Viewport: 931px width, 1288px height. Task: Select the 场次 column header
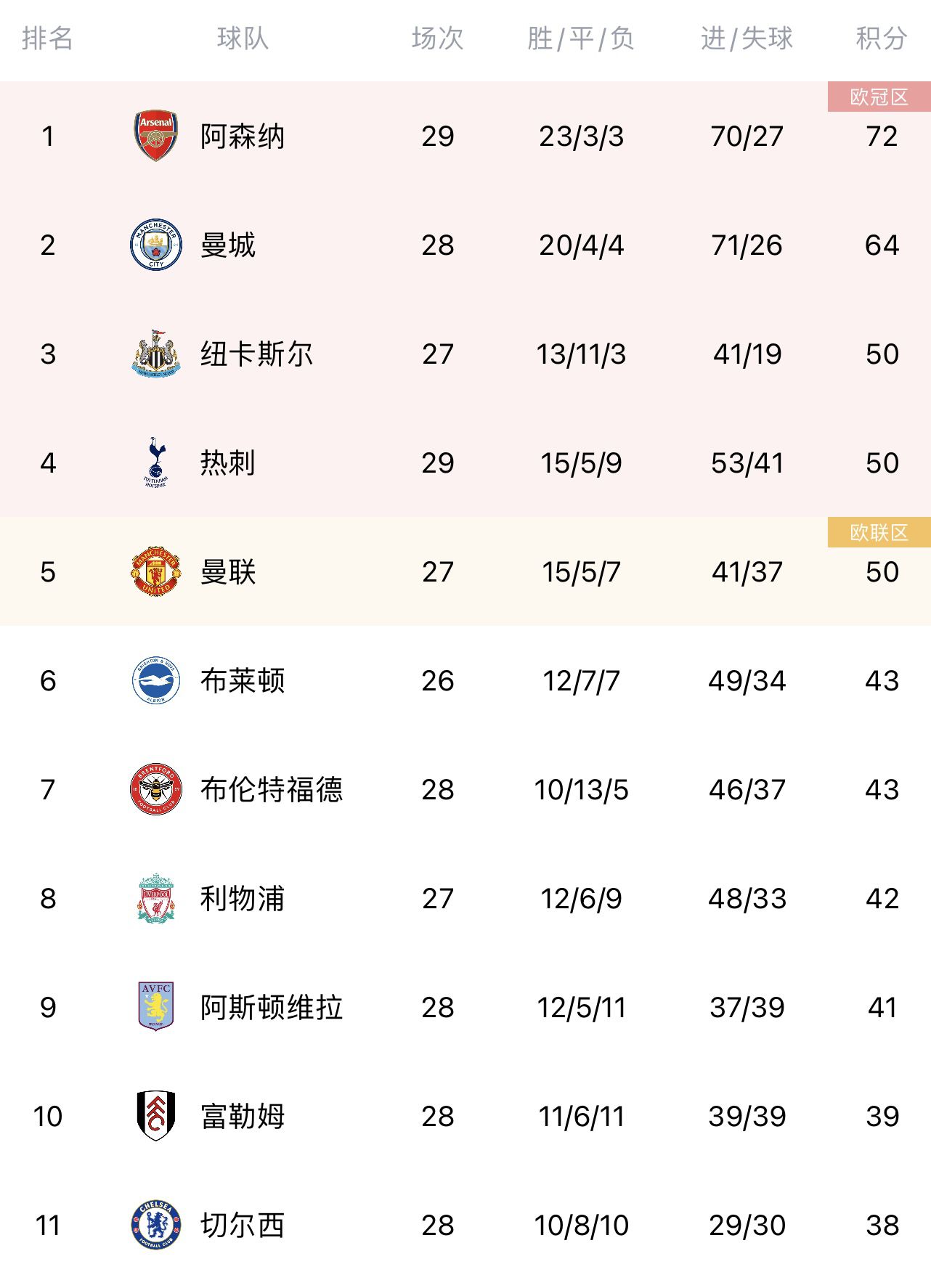[437, 38]
